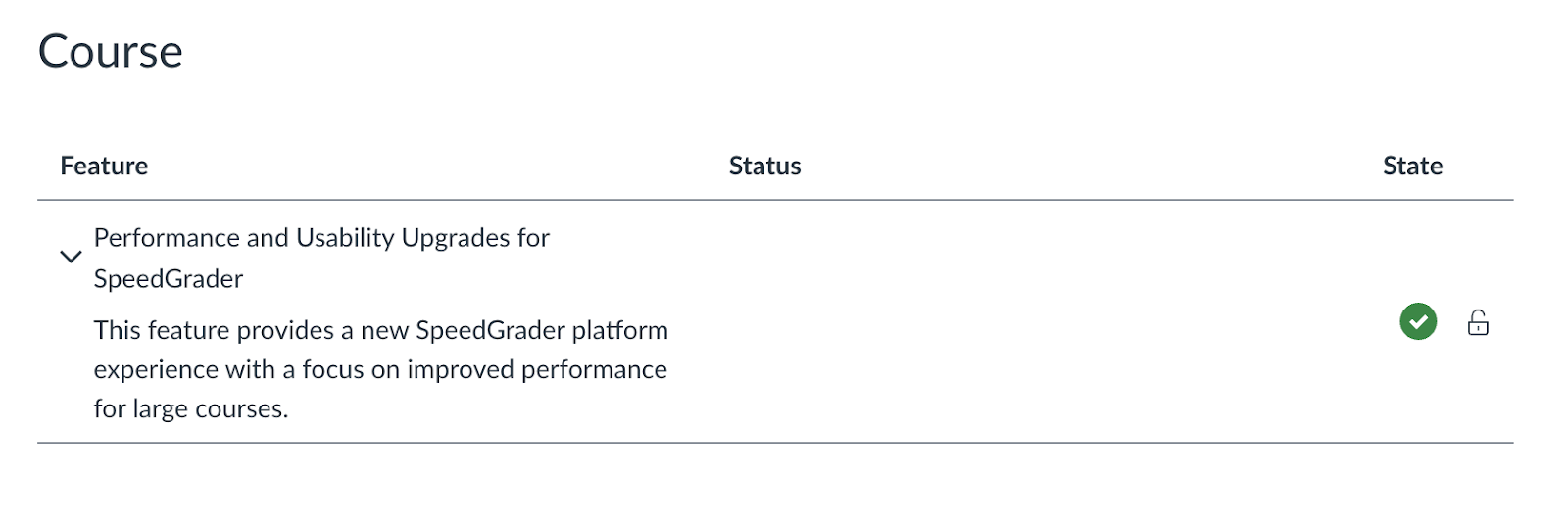
Task: Select the Feature column header
Action: 104,166
